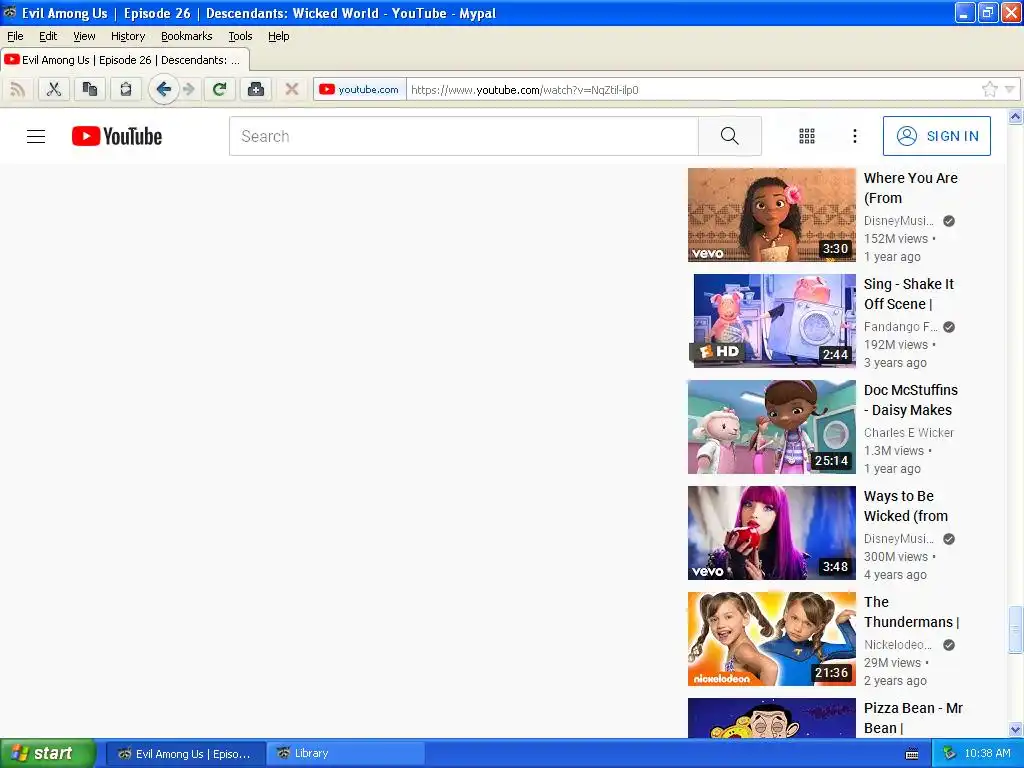
Task: Switch to the Library taskbar window
Action: click(346, 754)
